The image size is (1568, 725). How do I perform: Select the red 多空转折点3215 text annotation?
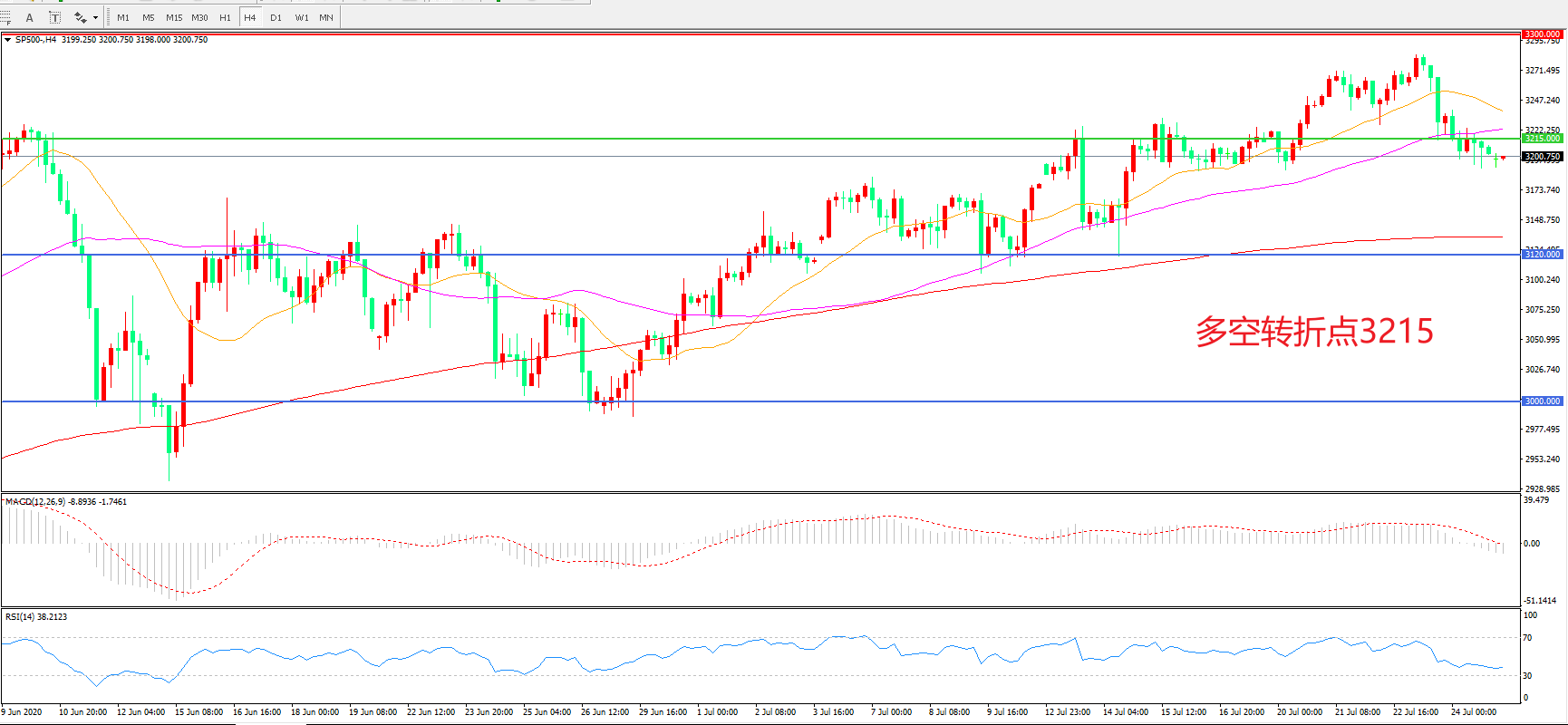pos(1313,332)
